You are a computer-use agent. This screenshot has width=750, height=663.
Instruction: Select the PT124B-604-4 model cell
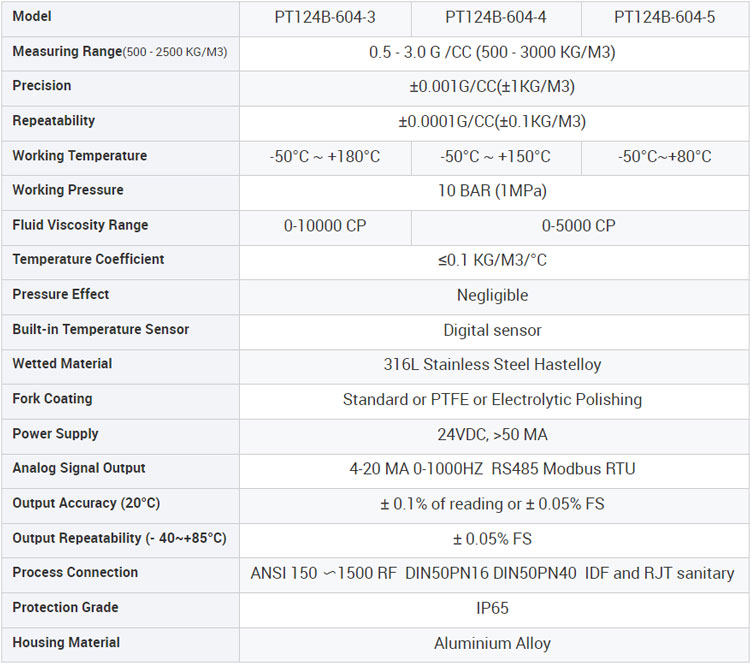pyautogui.click(x=495, y=17)
